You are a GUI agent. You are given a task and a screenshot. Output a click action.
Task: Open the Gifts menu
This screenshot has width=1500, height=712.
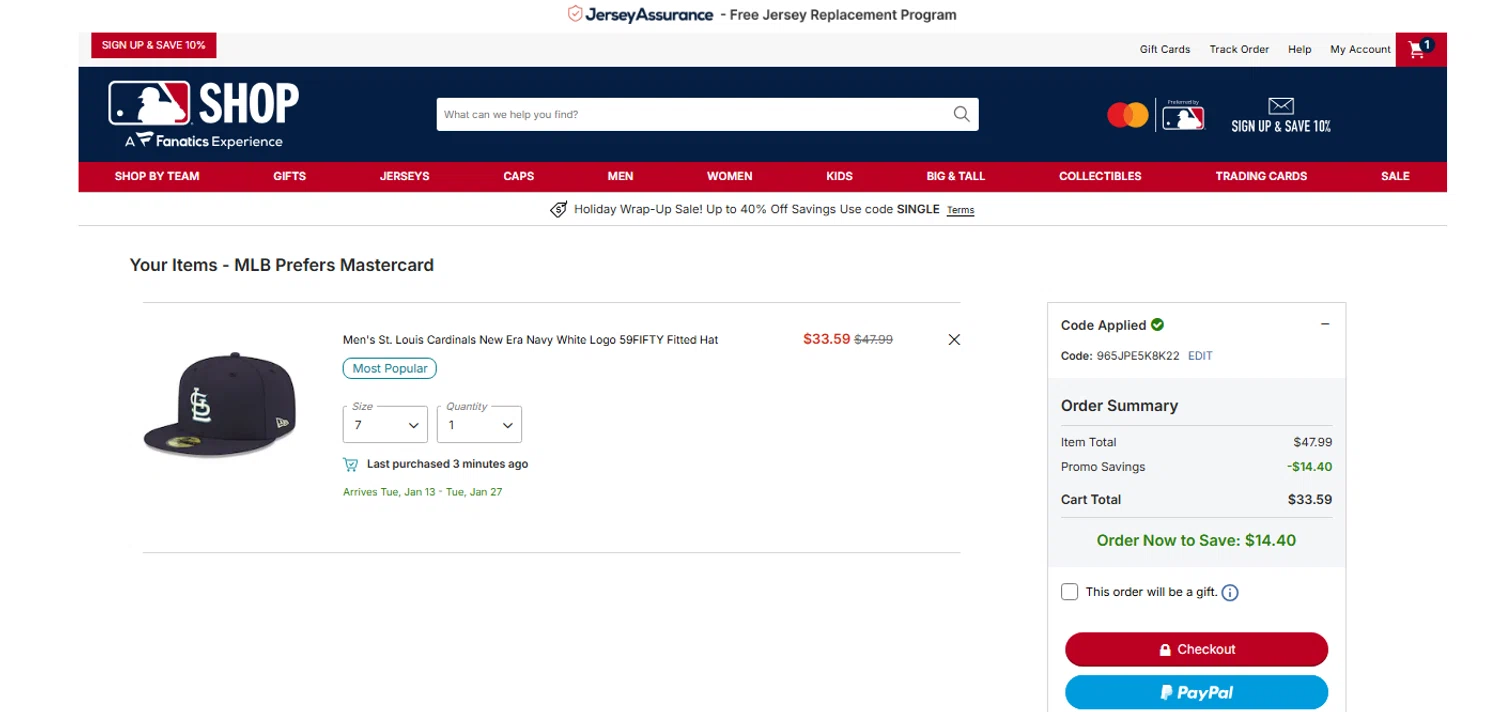pos(290,176)
